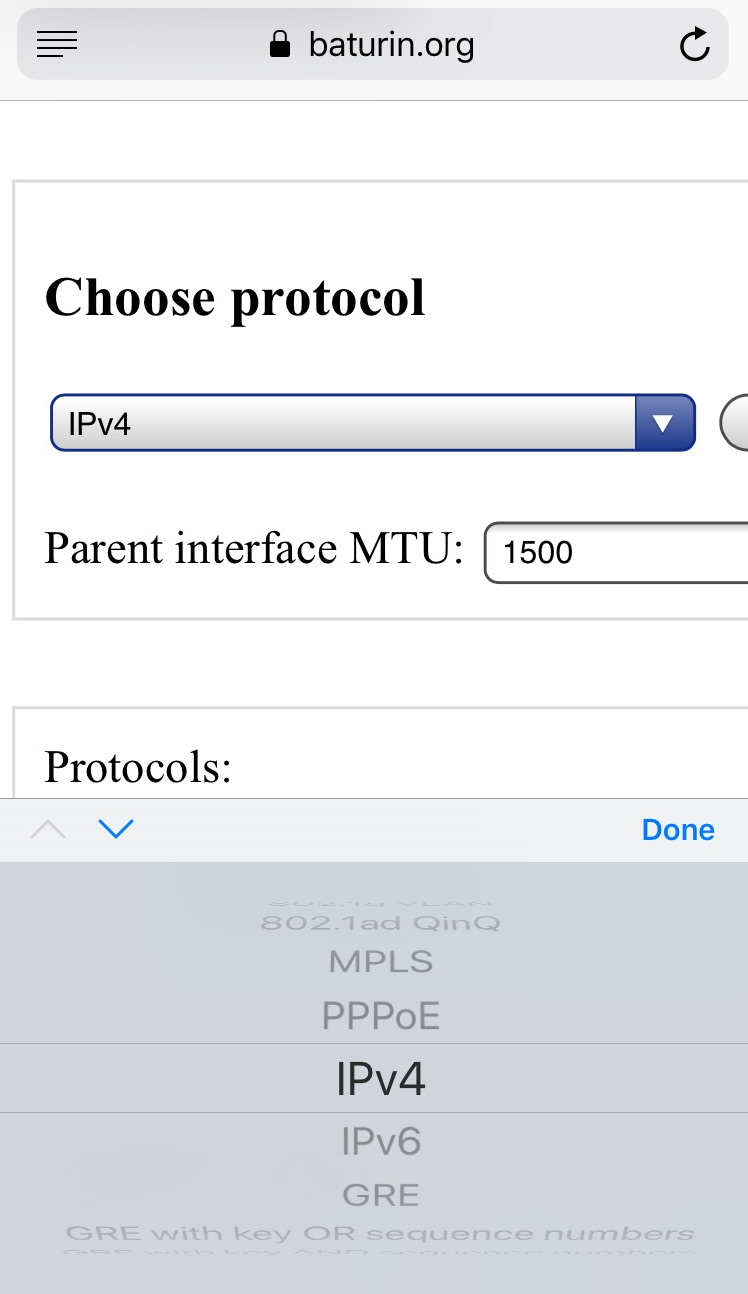748x1294 pixels.
Task: Tap the padlock security icon
Action: pyautogui.click(x=280, y=44)
